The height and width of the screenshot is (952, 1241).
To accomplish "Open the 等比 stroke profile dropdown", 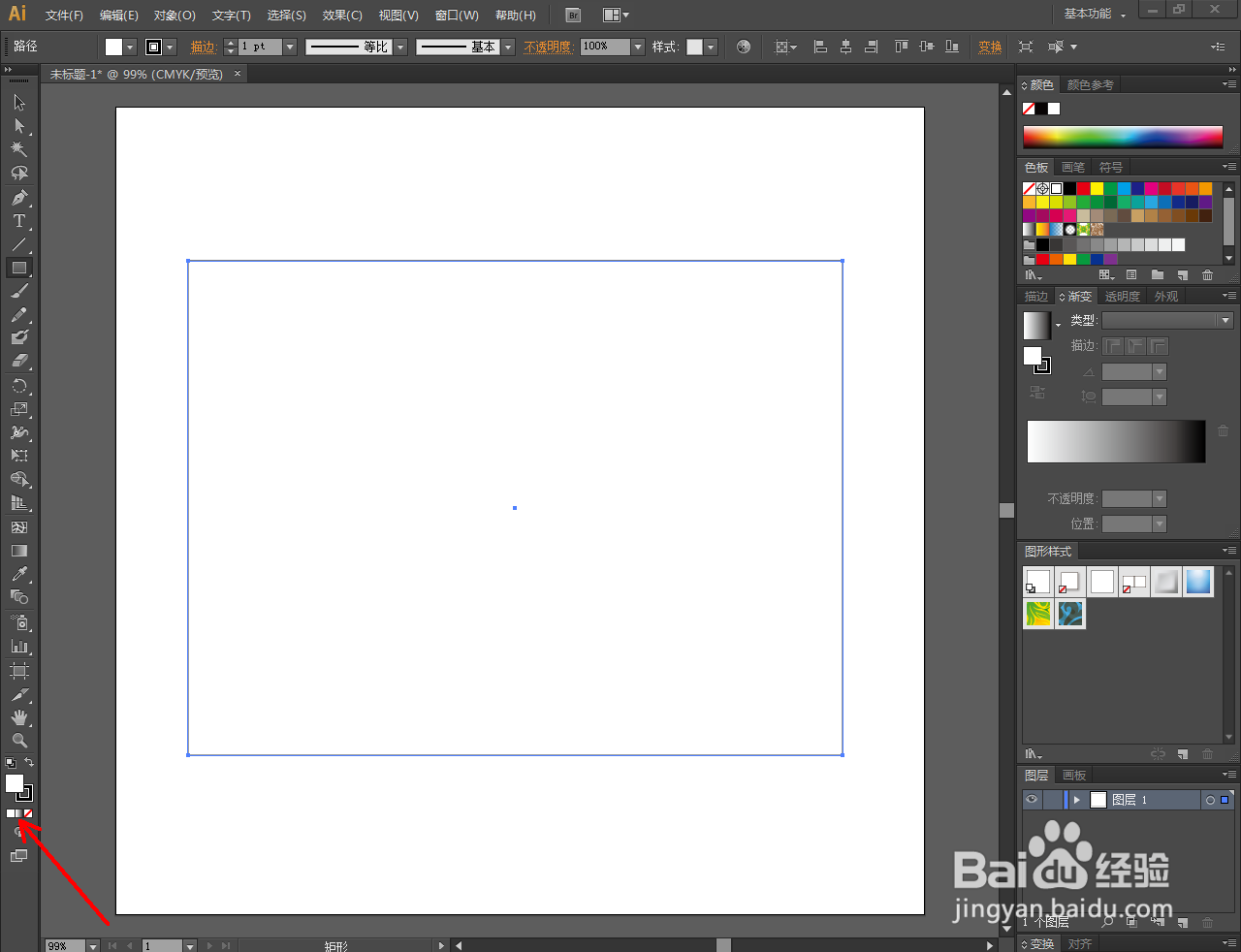I will 400,47.
